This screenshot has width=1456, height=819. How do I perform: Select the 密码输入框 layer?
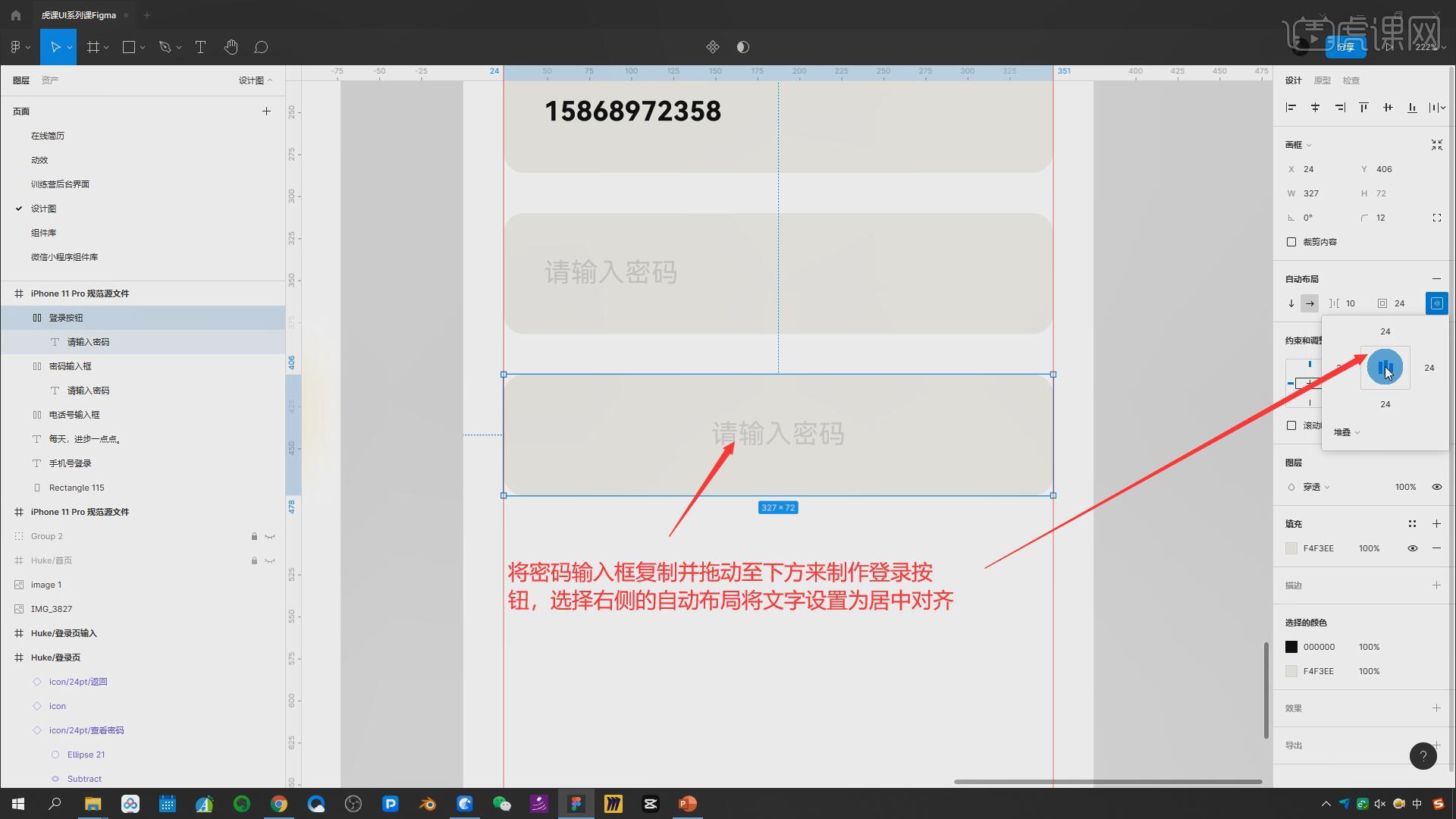point(70,366)
